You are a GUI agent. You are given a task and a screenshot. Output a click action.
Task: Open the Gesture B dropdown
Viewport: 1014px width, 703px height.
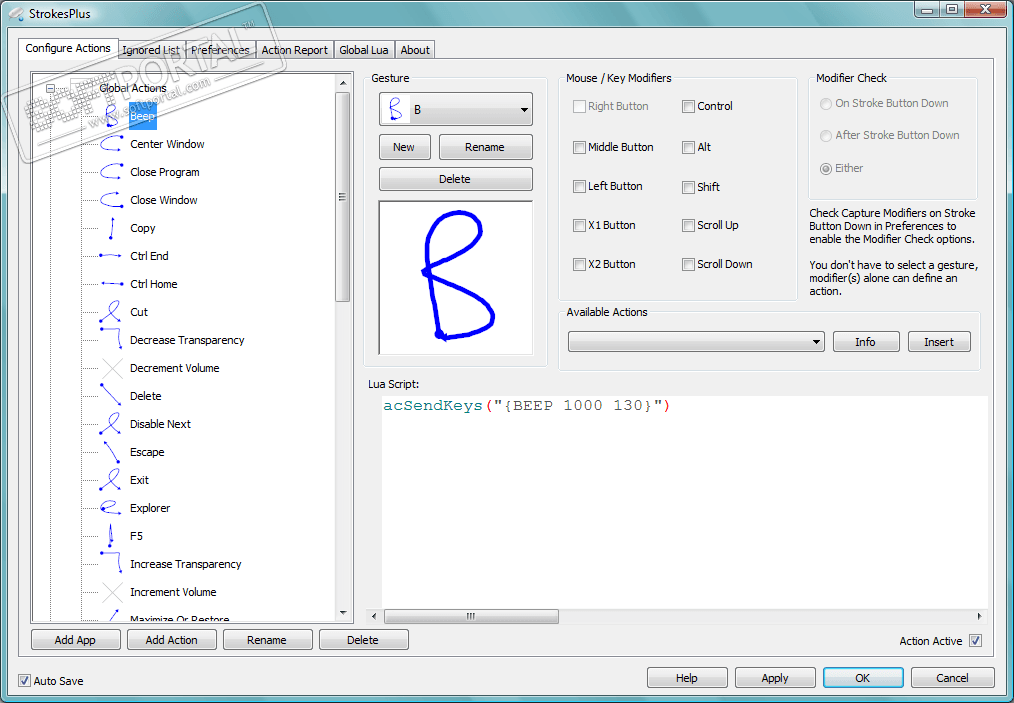(455, 109)
